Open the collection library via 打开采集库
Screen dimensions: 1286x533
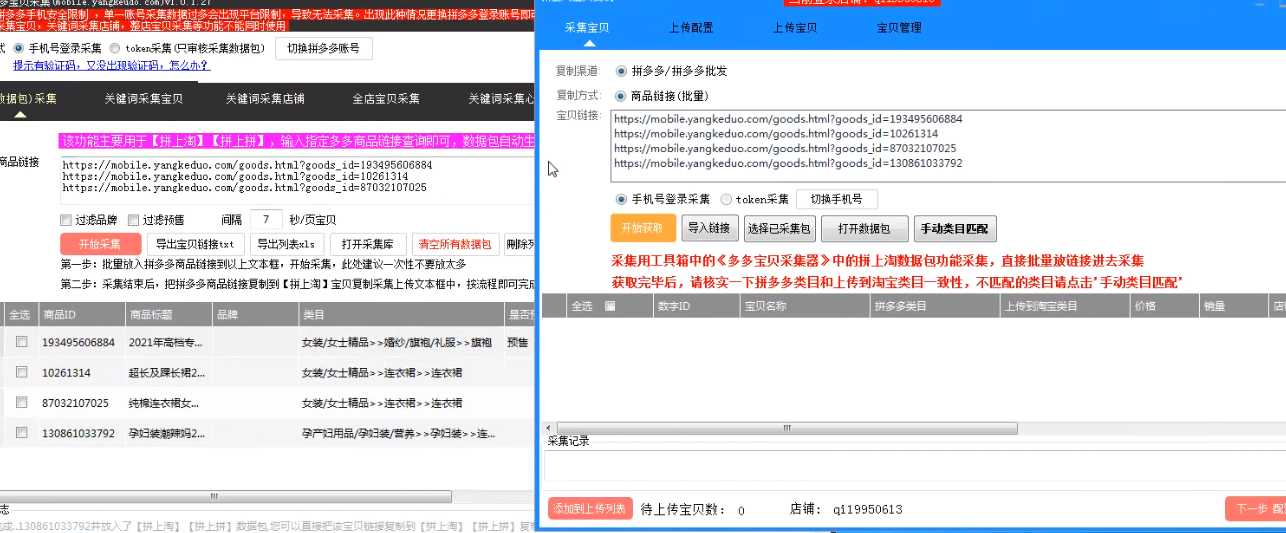pyautogui.click(x=367, y=244)
